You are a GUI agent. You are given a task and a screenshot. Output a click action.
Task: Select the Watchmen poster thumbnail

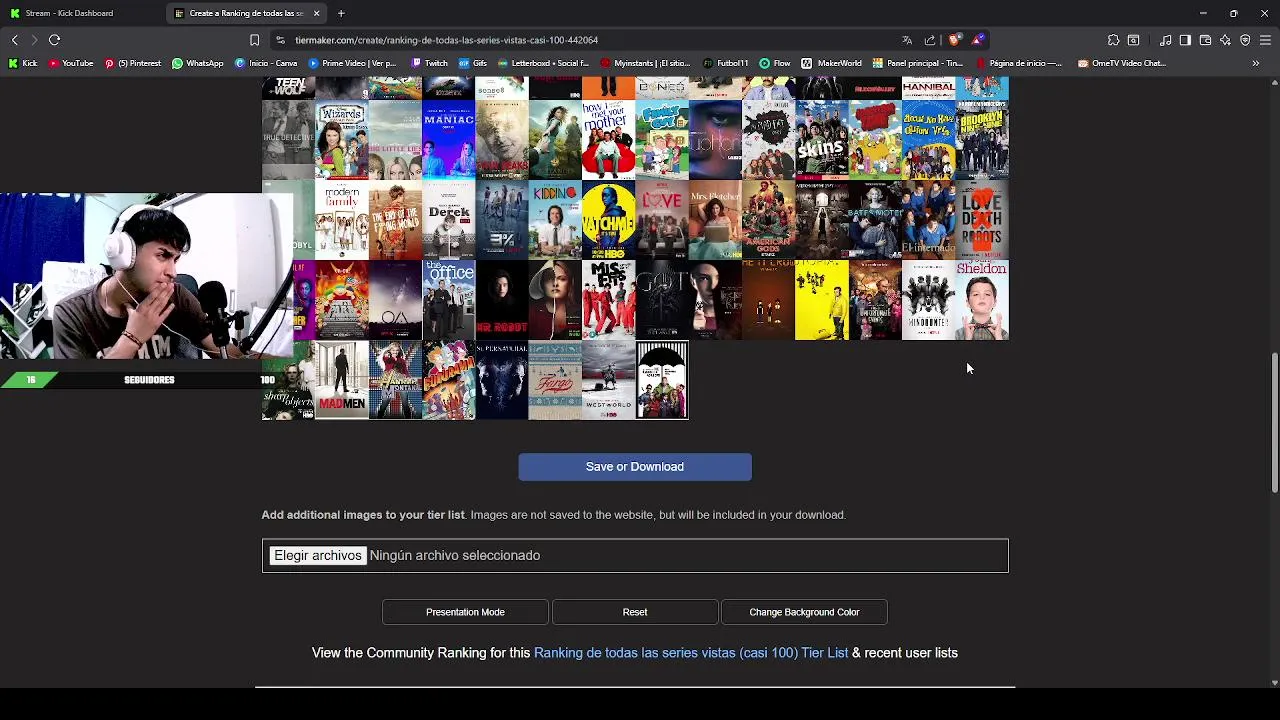click(608, 220)
